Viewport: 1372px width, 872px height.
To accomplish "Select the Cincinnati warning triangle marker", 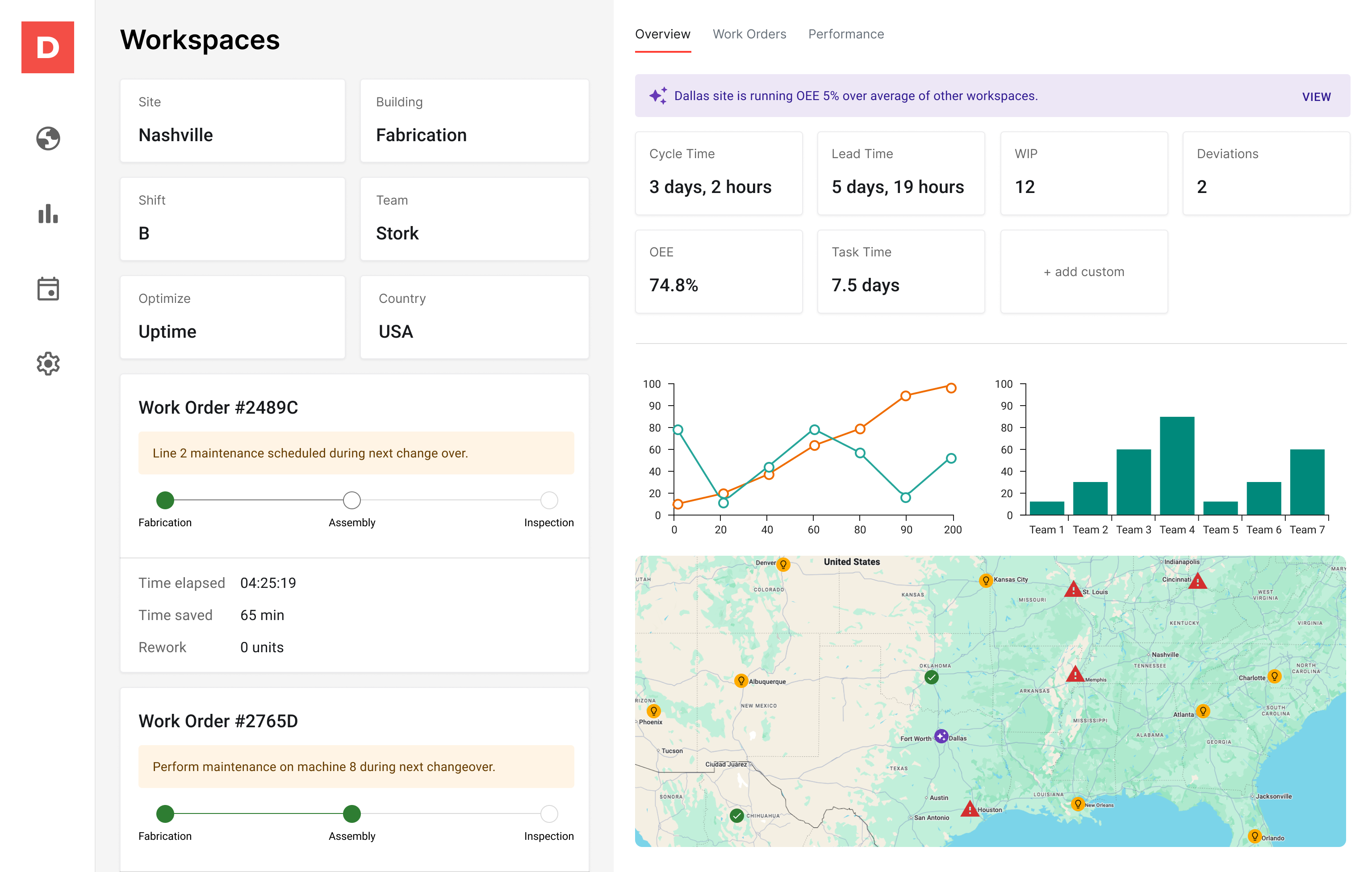I will pyautogui.click(x=1198, y=581).
